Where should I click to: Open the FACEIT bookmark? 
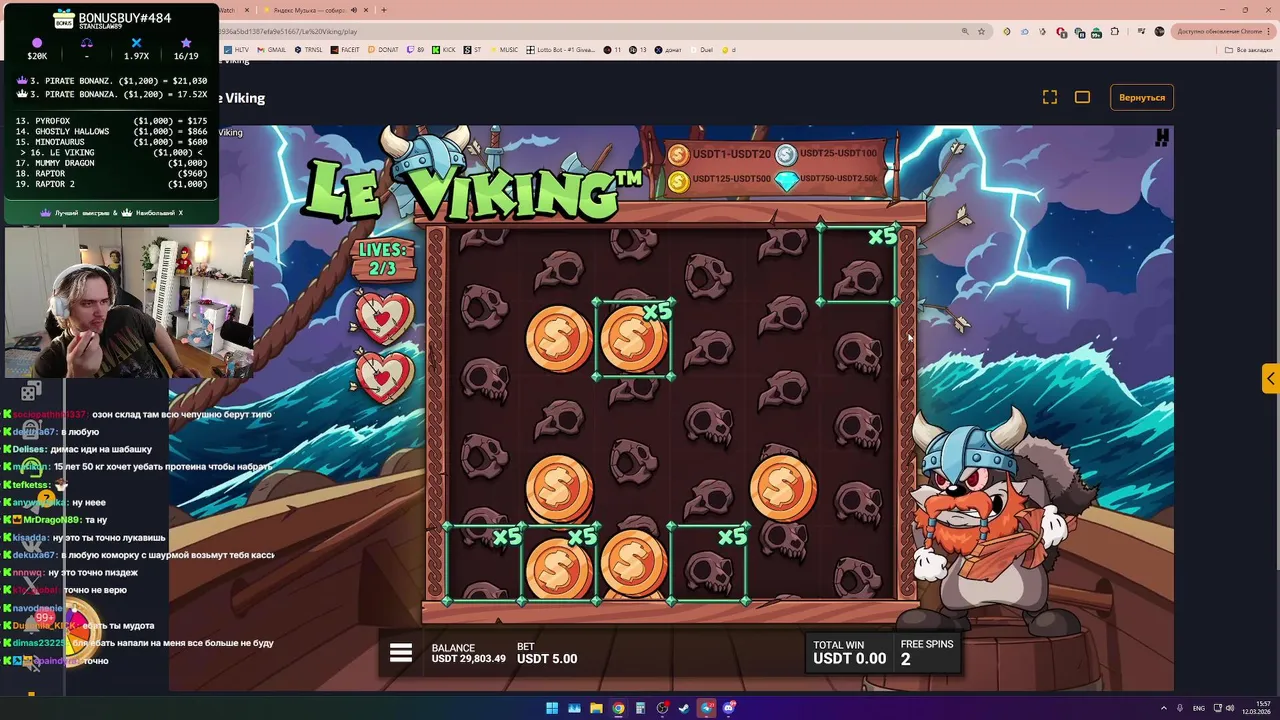point(346,49)
